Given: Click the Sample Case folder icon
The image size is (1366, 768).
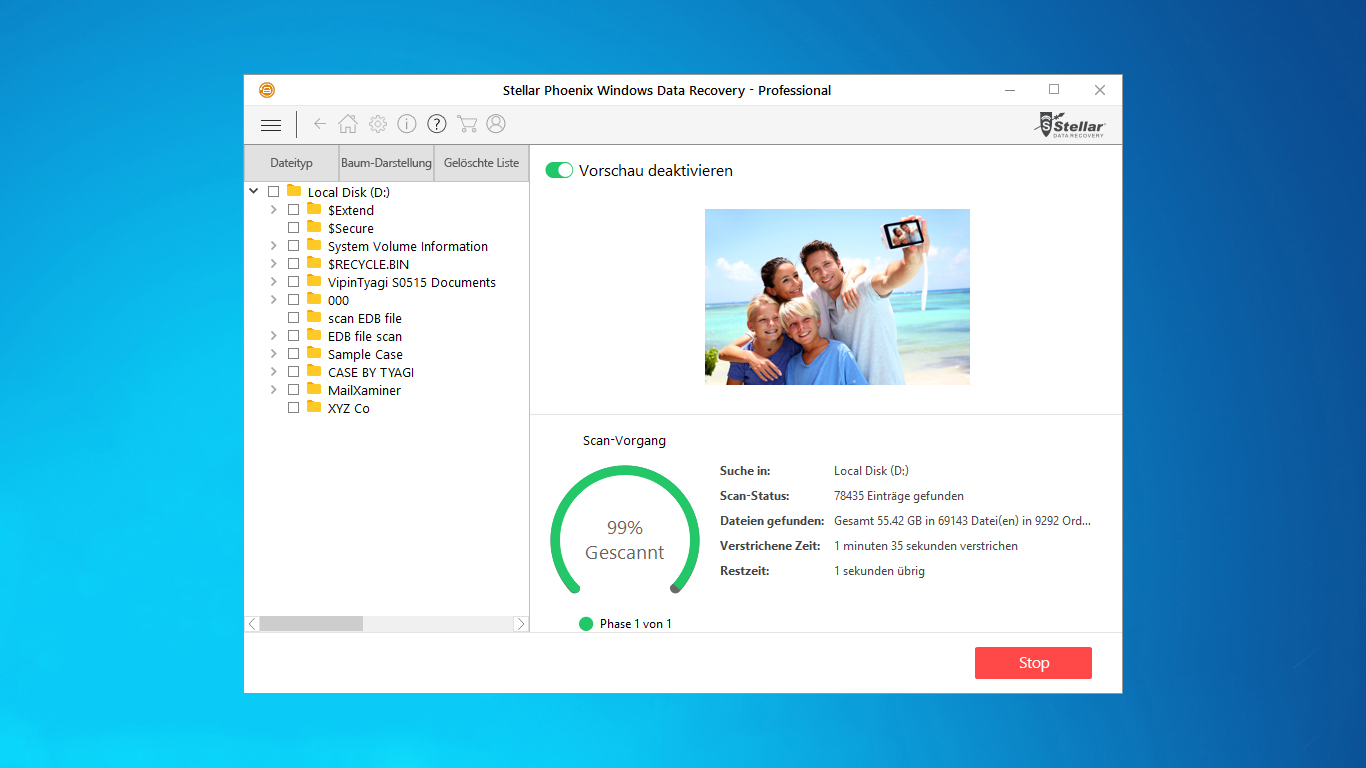Looking at the screenshot, I should pos(314,353).
